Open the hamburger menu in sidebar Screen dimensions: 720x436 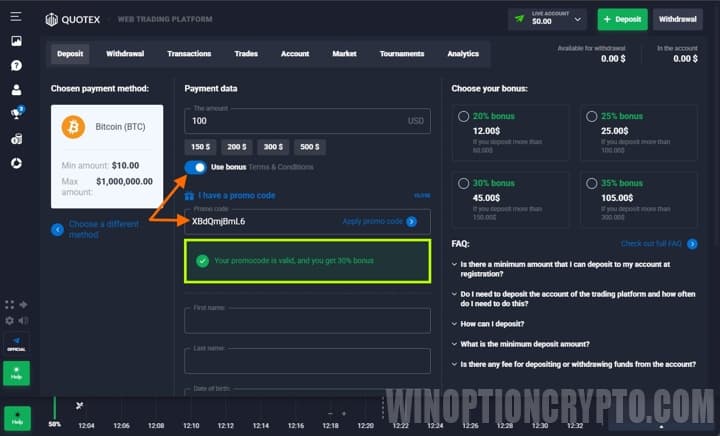pos(16,17)
